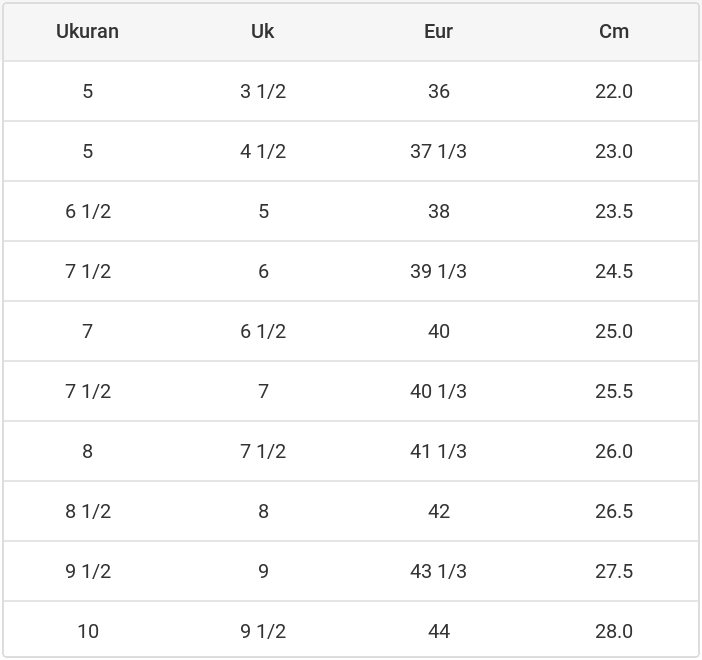Viewport: 702px width, 660px height.
Task: Select the Eur 36 cell
Action: pos(438,91)
